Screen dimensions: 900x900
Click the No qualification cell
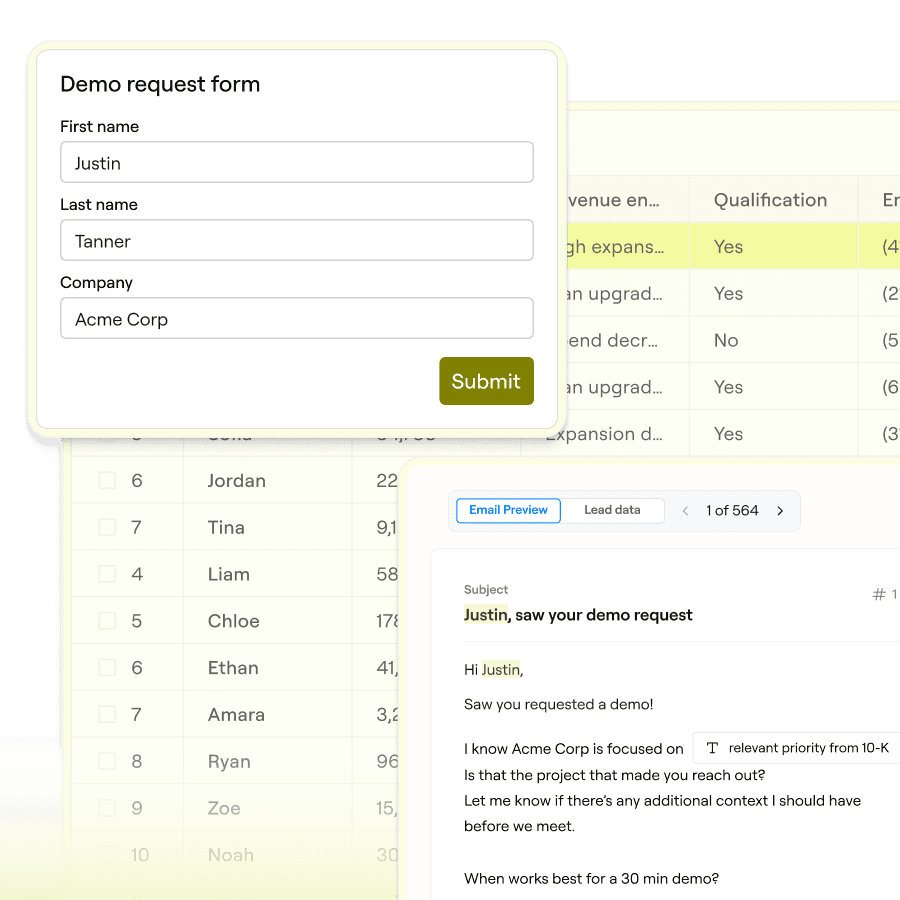(773, 340)
